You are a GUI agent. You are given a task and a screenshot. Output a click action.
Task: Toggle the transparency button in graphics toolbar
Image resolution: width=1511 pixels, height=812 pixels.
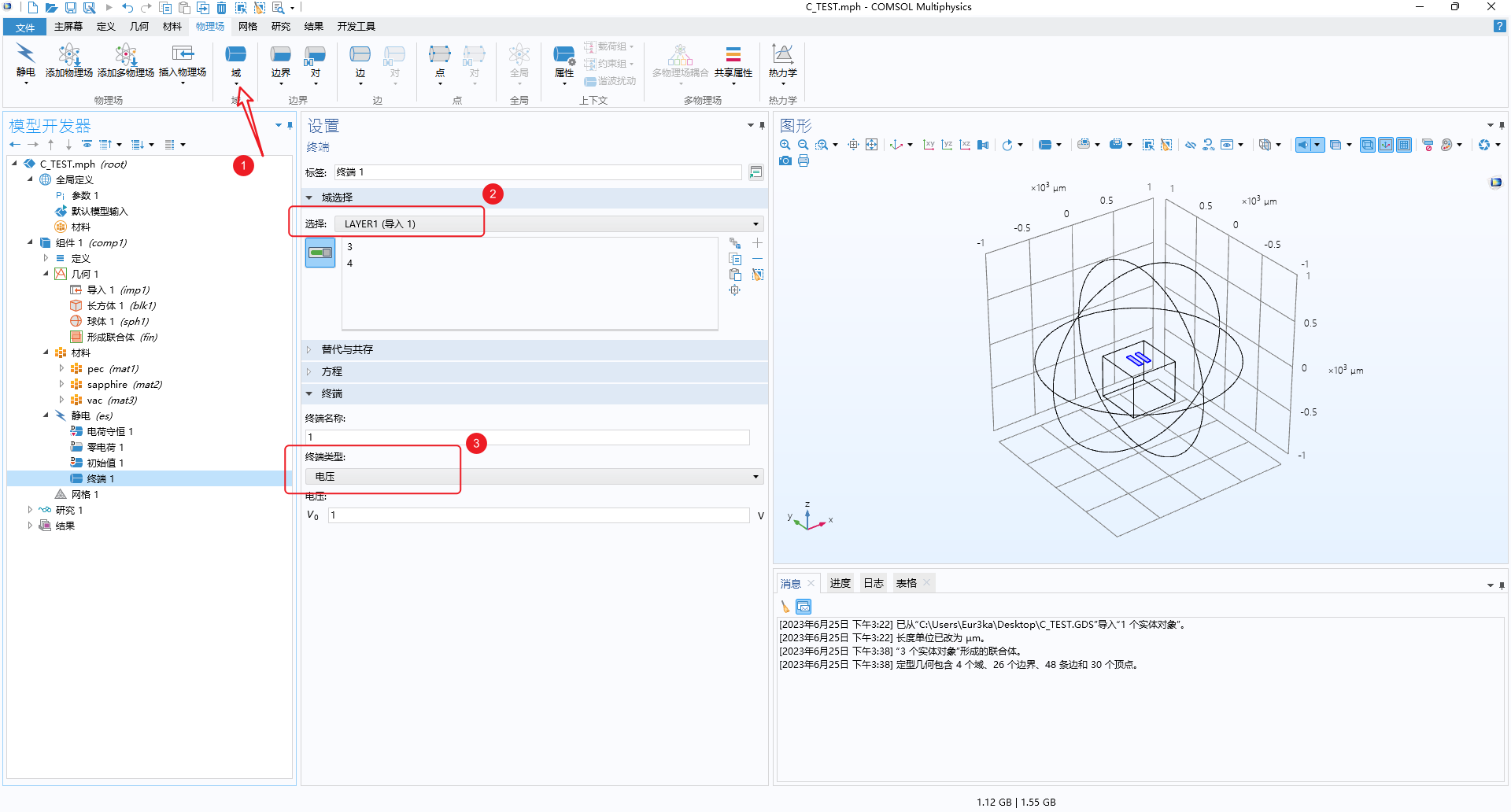1336,145
